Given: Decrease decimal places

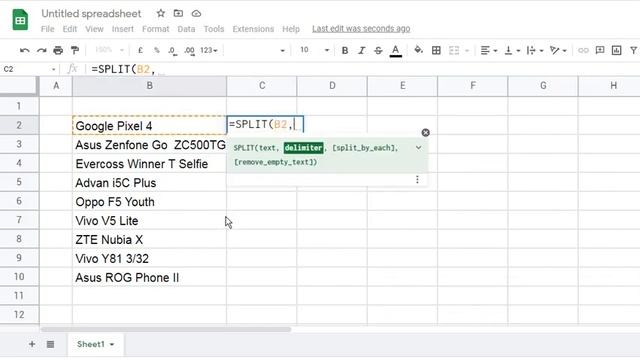Looking at the screenshot, I should (x=173, y=51).
